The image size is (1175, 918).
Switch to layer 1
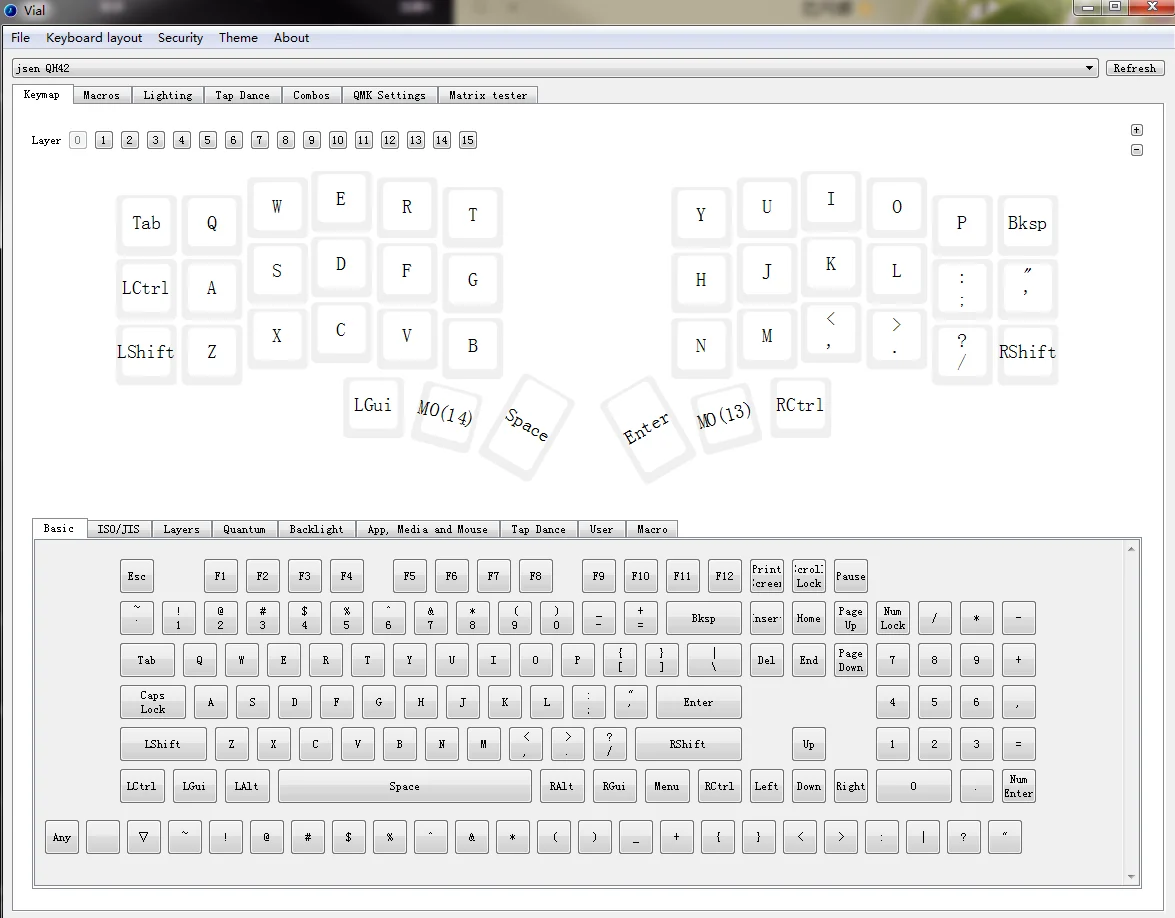point(104,140)
